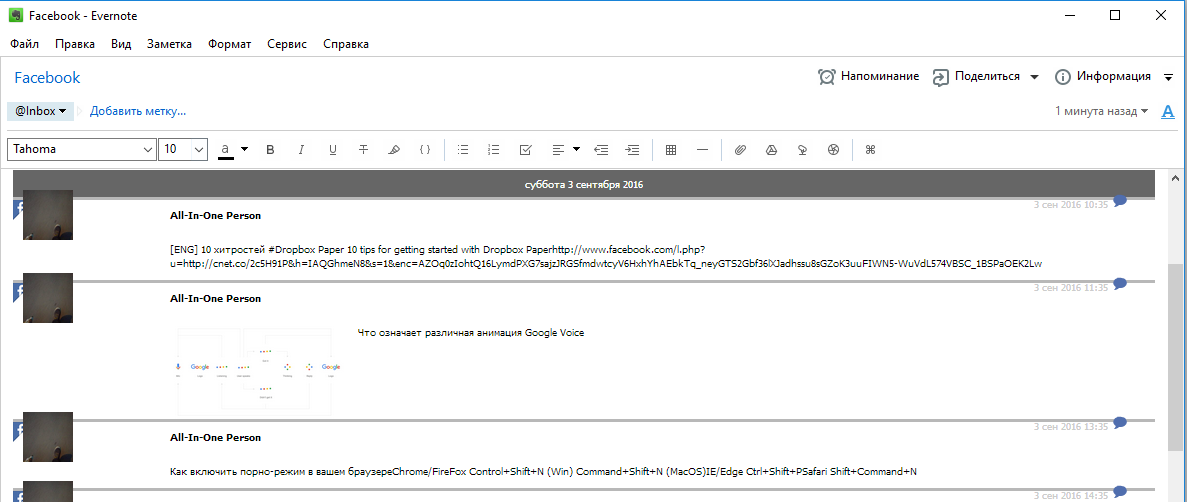Click the '3 сен 2016 10:35' timestamp
1187x502 pixels.
click(x=1070, y=204)
